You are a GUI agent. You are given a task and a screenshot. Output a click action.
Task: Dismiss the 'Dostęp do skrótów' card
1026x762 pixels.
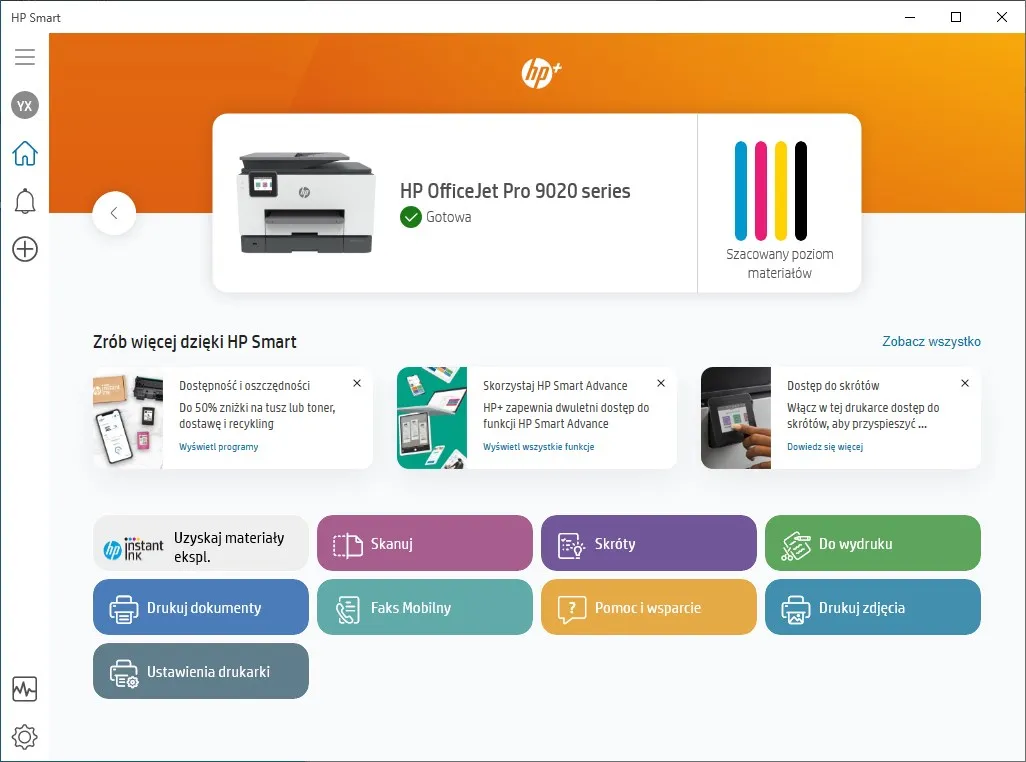(x=965, y=383)
